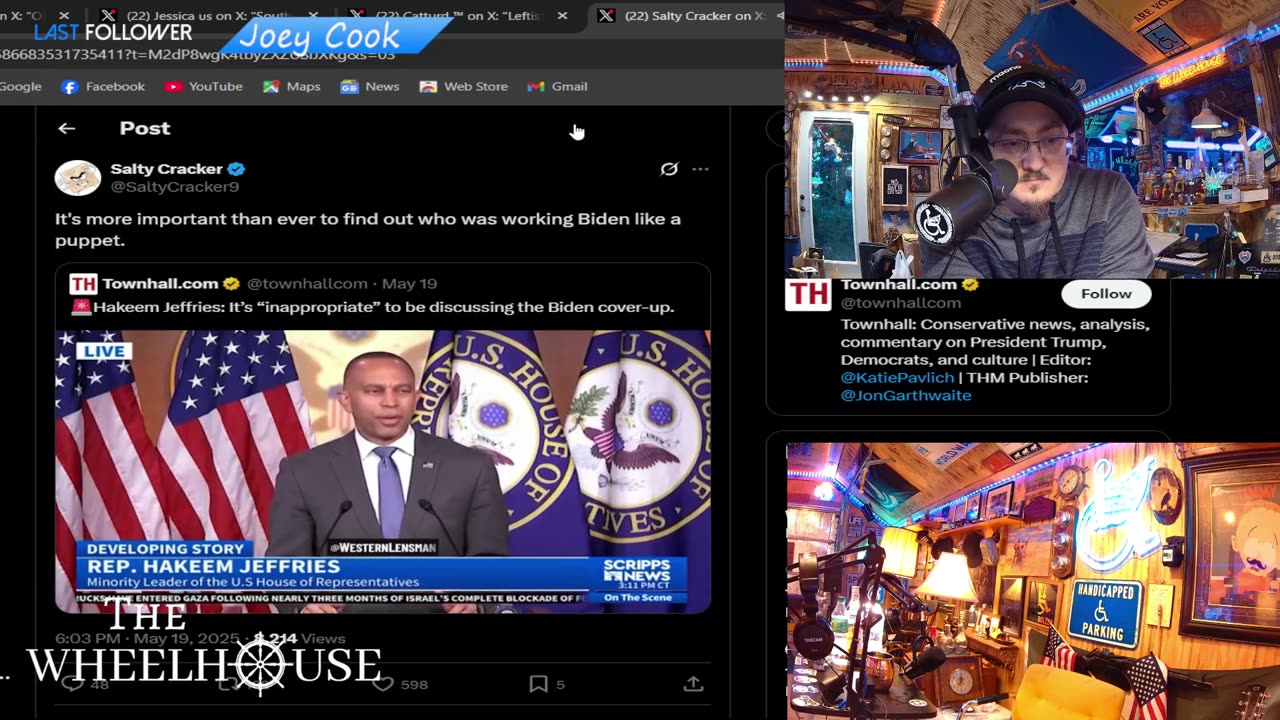Open Salty Cracker's profile avatar
The height and width of the screenshot is (720, 1280).
click(x=78, y=177)
